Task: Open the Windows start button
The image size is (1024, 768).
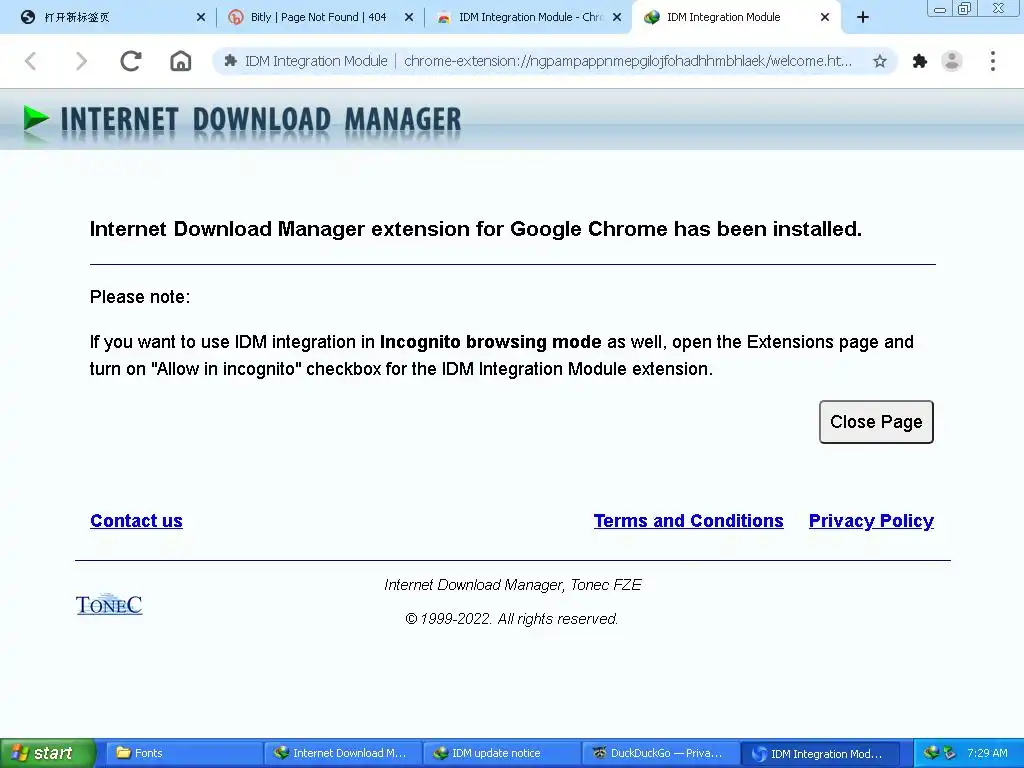Action: tap(47, 753)
